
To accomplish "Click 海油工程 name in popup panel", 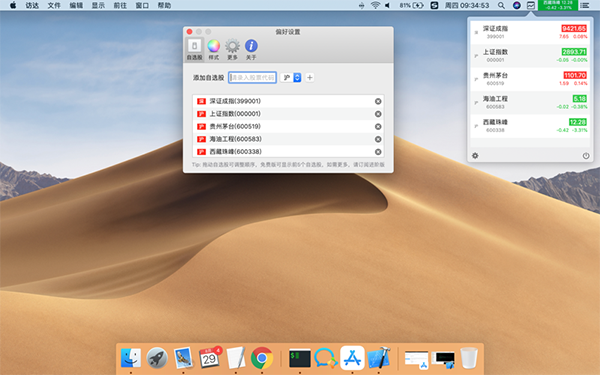I will 495,98.
